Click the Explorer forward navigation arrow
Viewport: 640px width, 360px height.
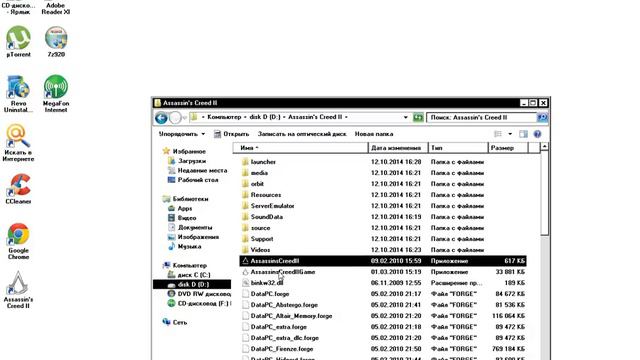pos(175,118)
